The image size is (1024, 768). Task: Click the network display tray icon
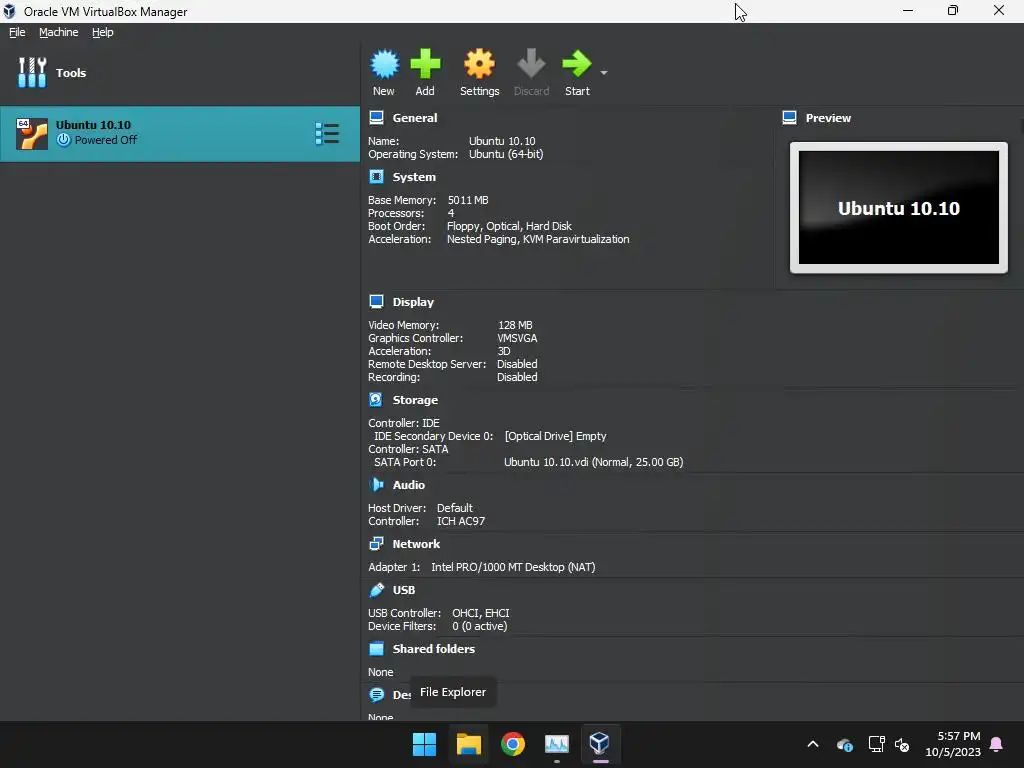[x=876, y=744]
